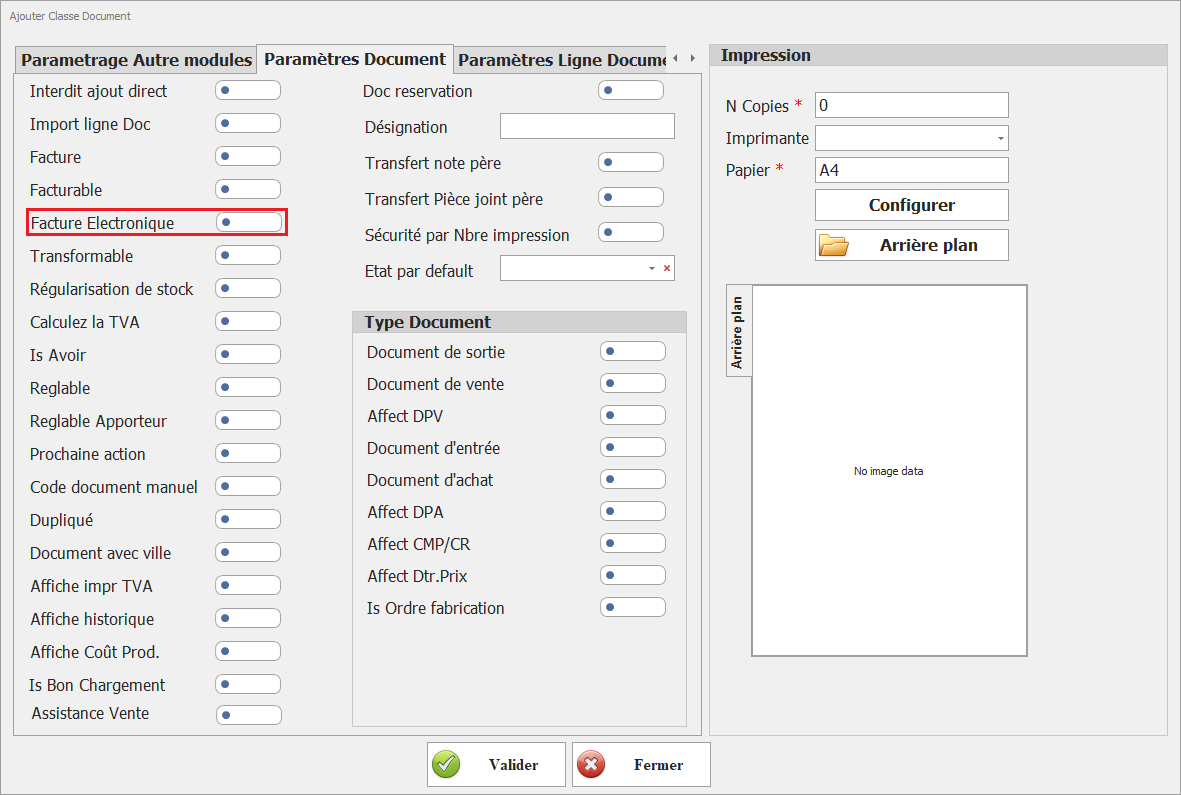
Task: Enable Document de sortie switch
Action: 633,352
